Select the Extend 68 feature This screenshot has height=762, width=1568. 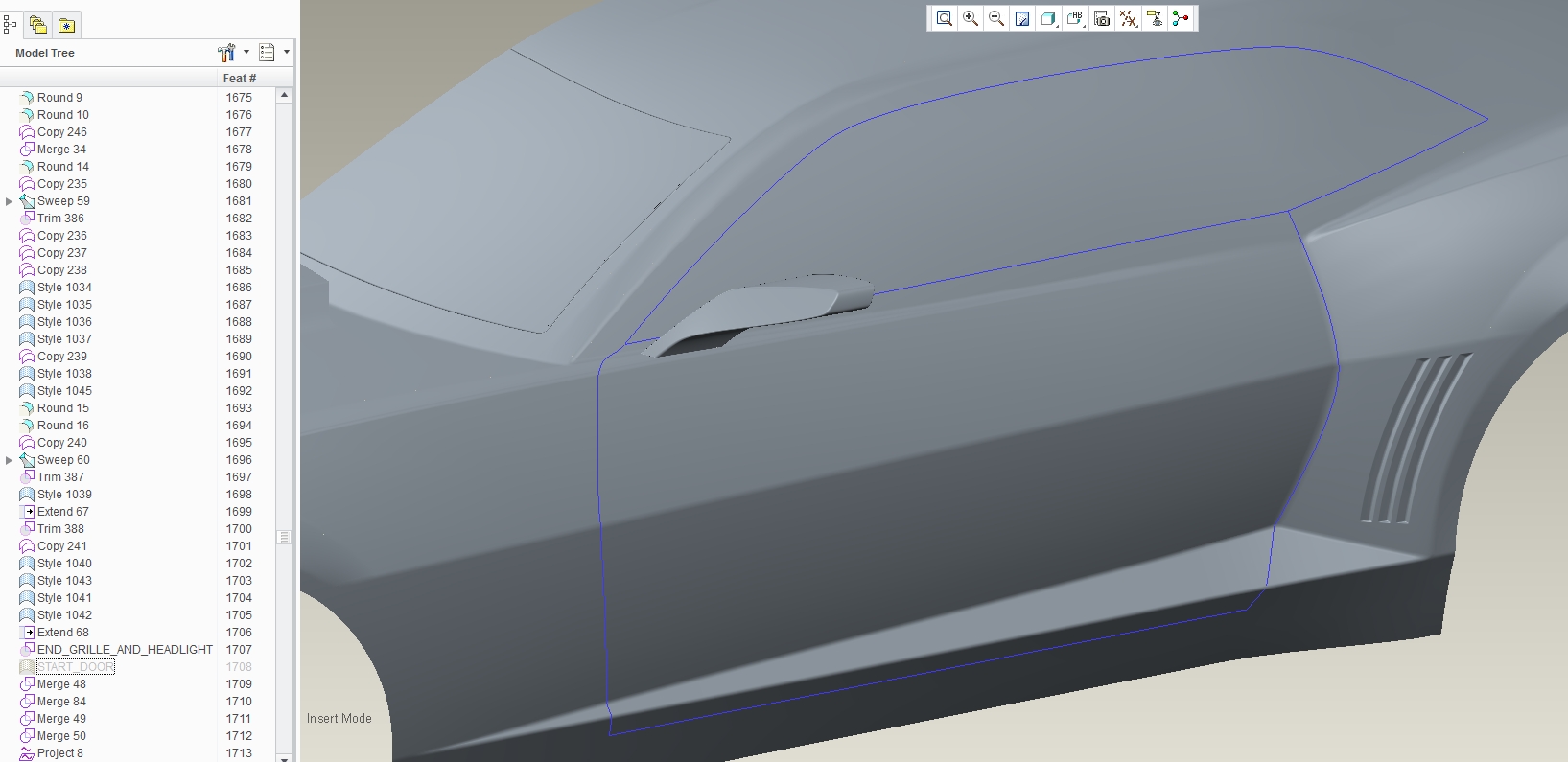(63, 633)
